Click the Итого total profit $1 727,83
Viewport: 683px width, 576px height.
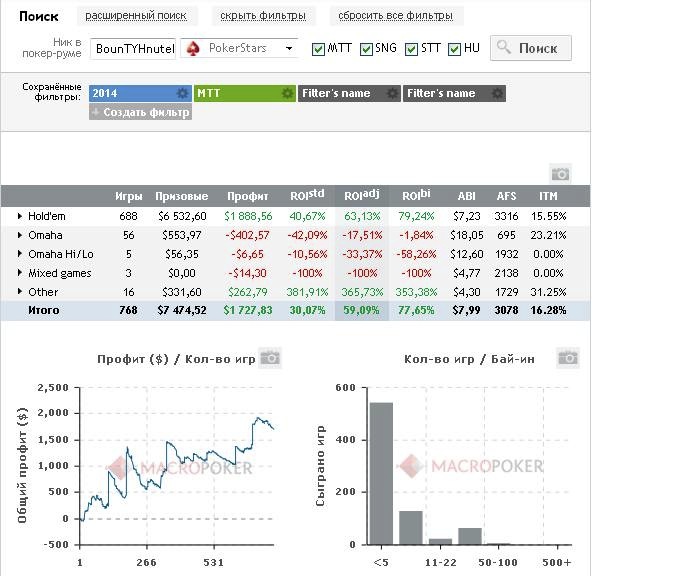tap(248, 310)
